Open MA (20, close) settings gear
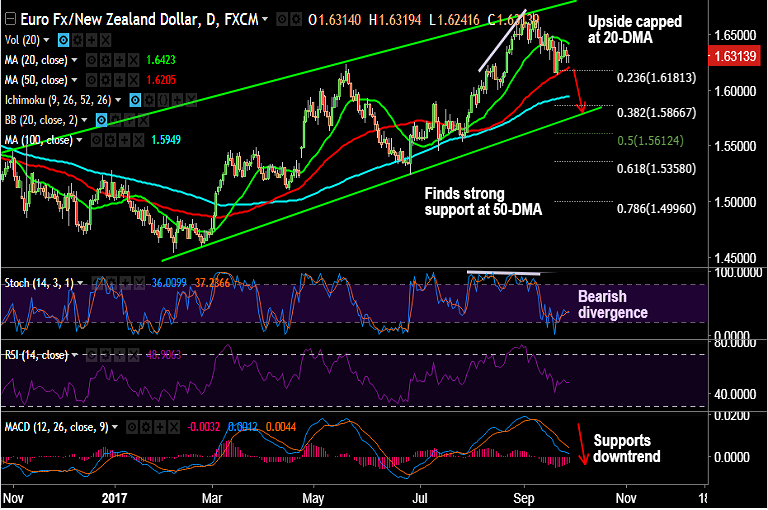The width and height of the screenshot is (768, 510). [x=105, y=60]
